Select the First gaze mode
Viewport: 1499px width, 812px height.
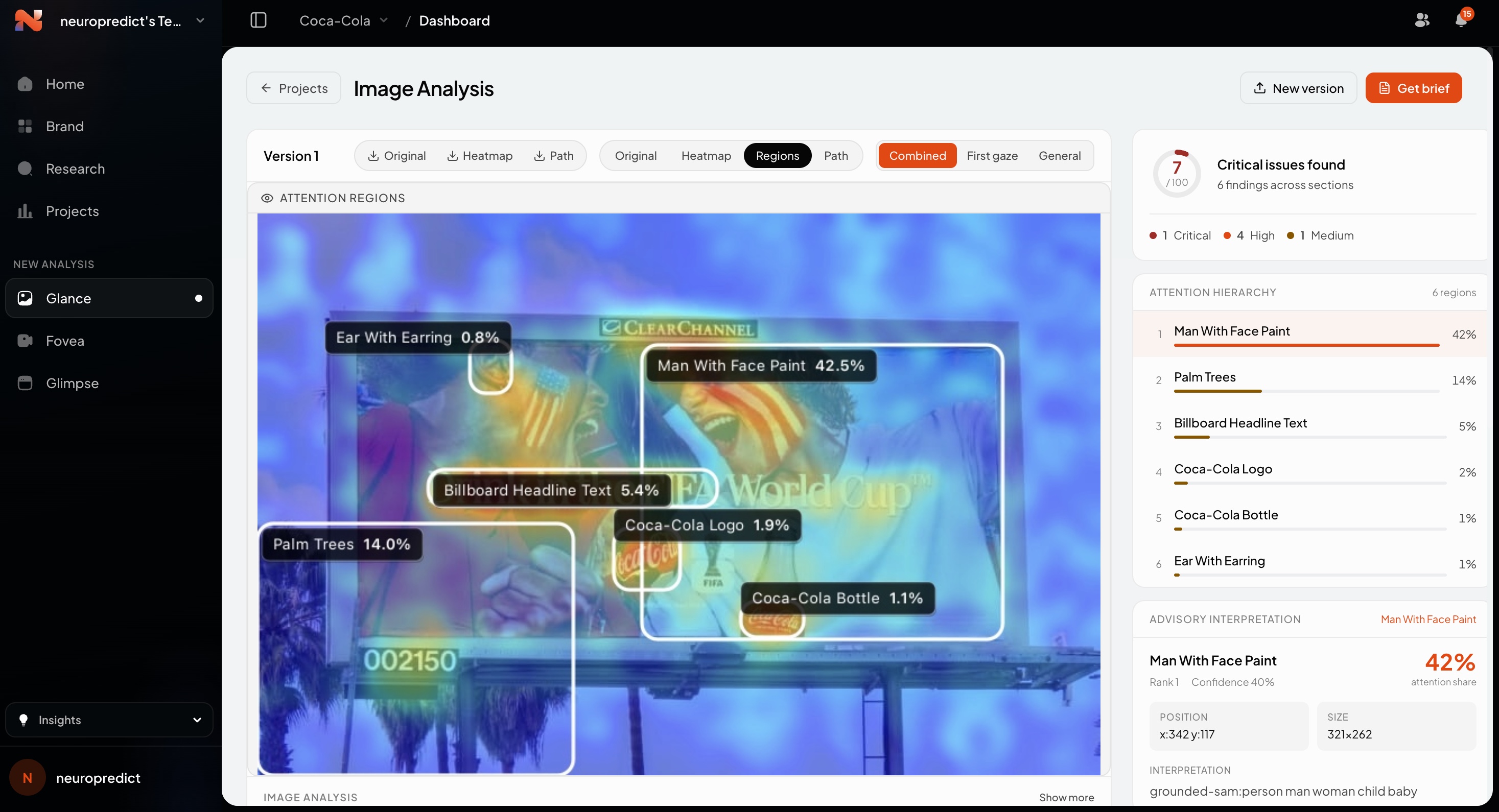[992, 156]
